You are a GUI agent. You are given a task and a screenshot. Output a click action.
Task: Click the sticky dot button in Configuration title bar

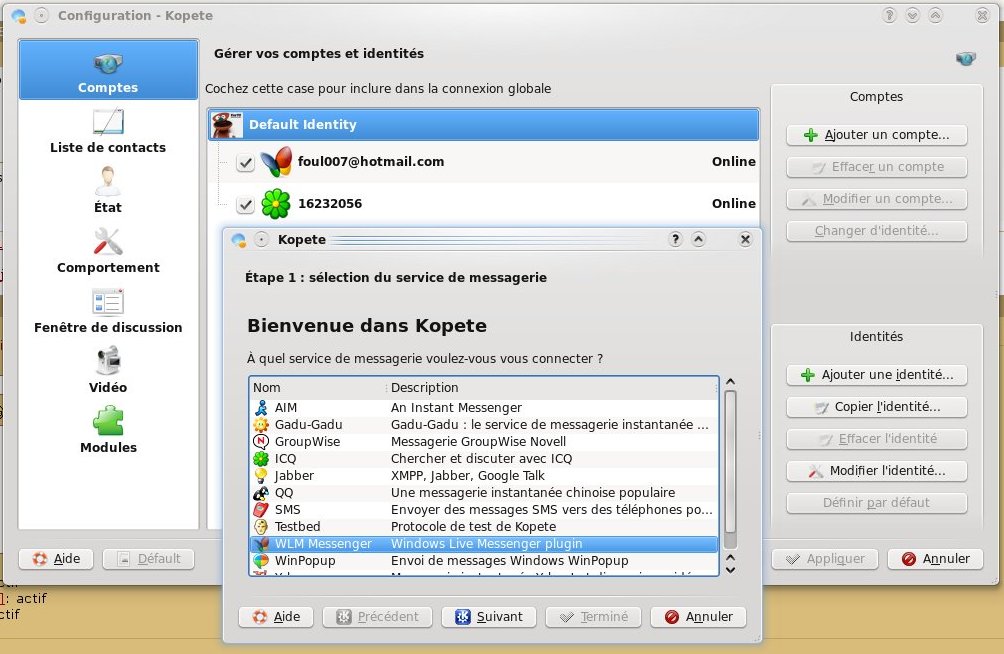(x=42, y=15)
